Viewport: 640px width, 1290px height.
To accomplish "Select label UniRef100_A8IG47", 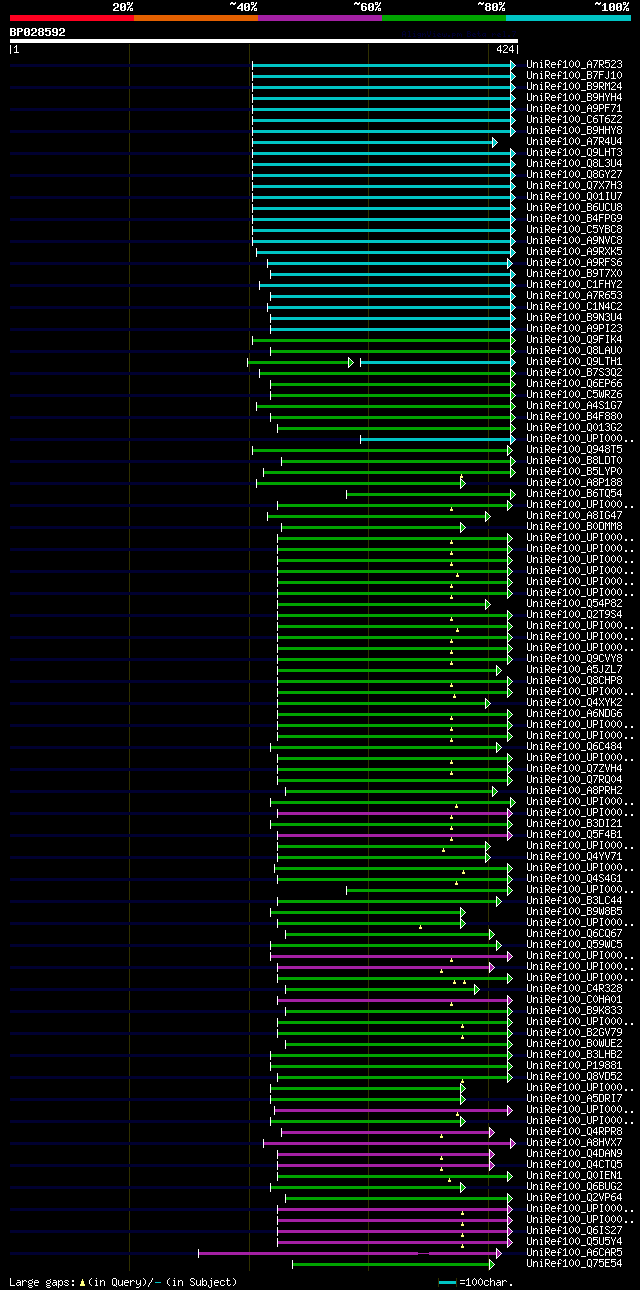I will pyautogui.click(x=574, y=515).
